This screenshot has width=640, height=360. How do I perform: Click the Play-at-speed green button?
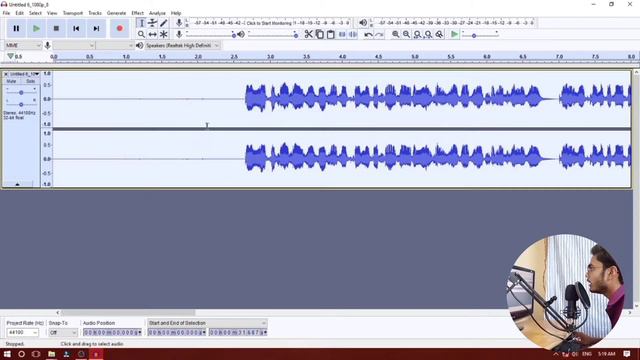click(x=454, y=35)
